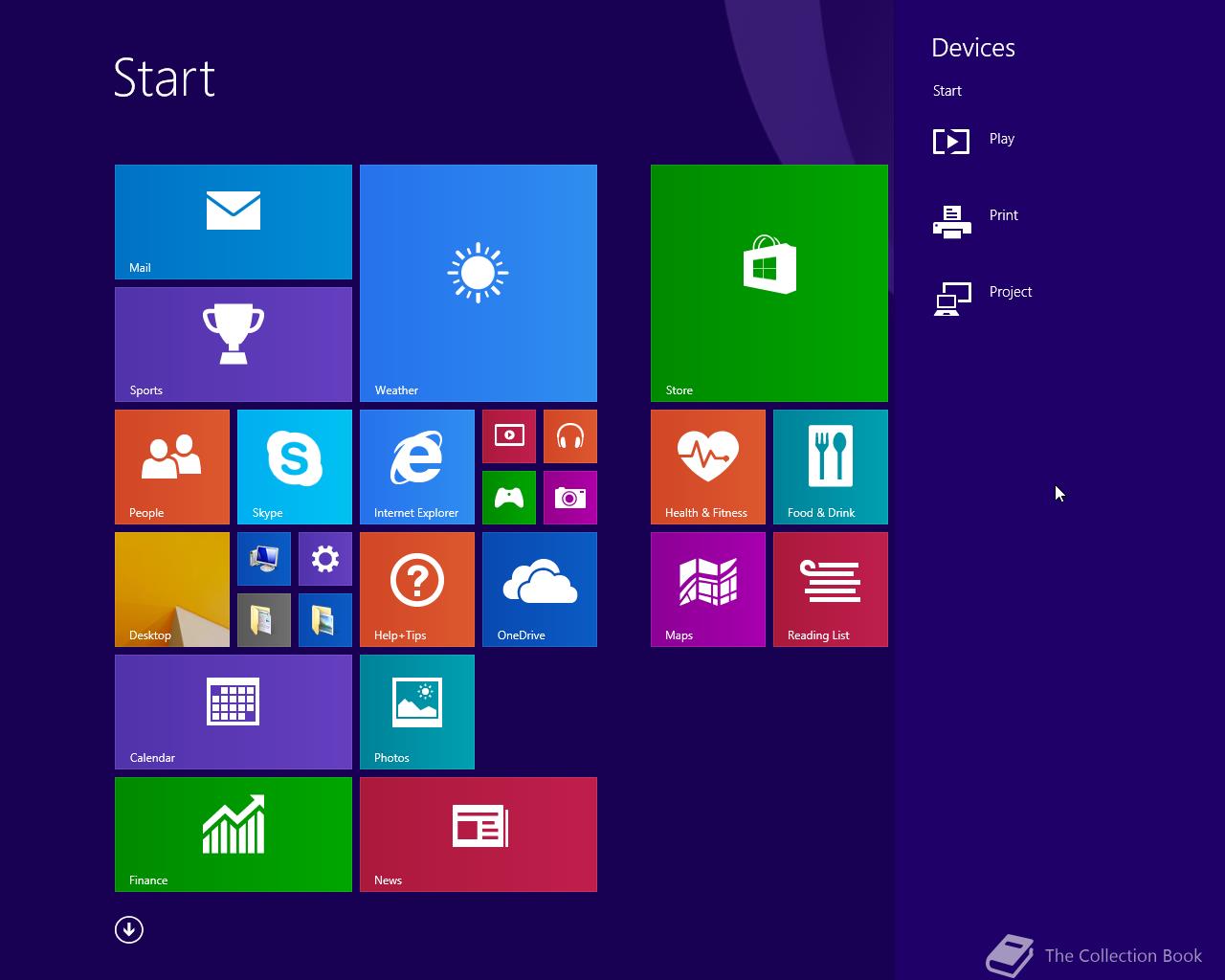Viewport: 1225px width, 980px height.
Task: Open Internet Explorer tile
Action: 417,467
